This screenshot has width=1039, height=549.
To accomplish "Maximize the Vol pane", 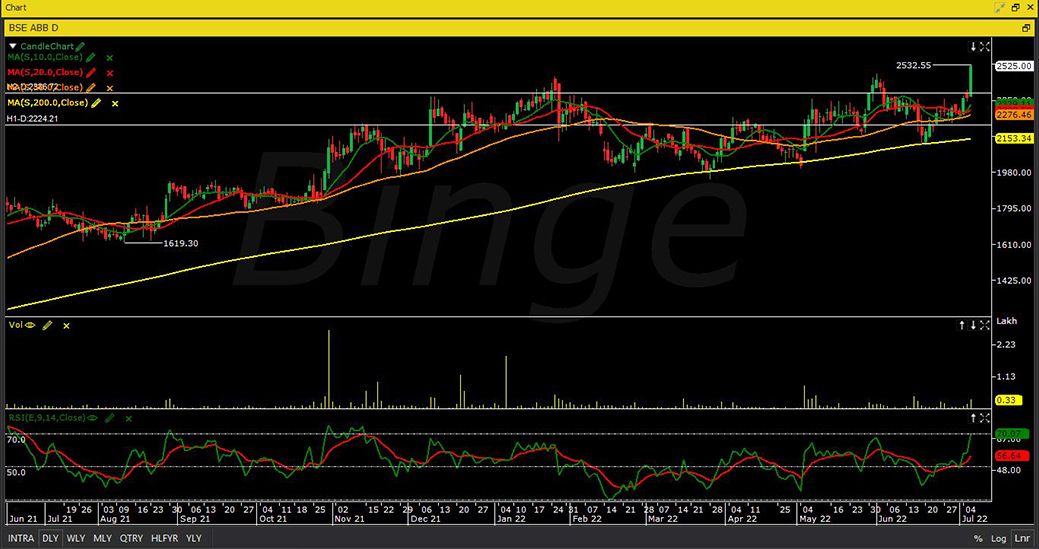I will (x=985, y=325).
